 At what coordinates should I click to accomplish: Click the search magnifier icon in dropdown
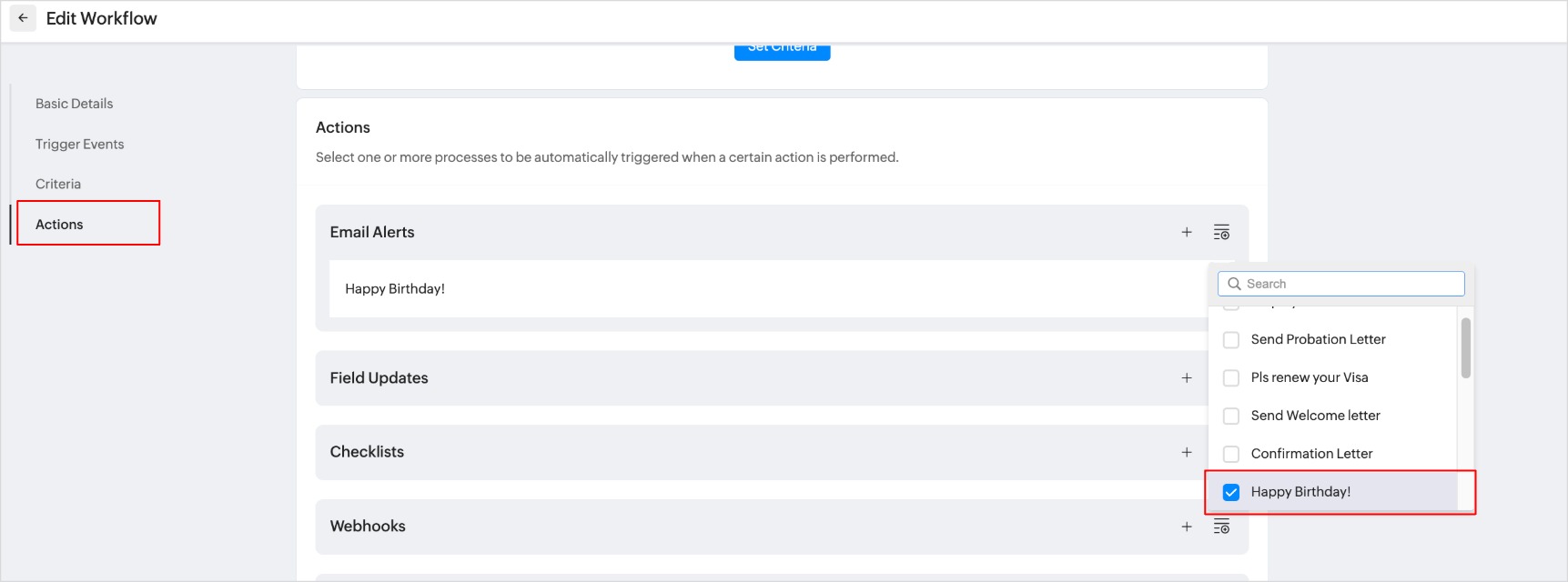[1234, 284]
